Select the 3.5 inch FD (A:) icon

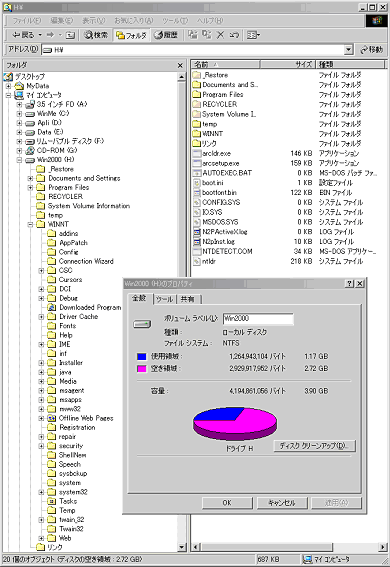tap(30, 105)
